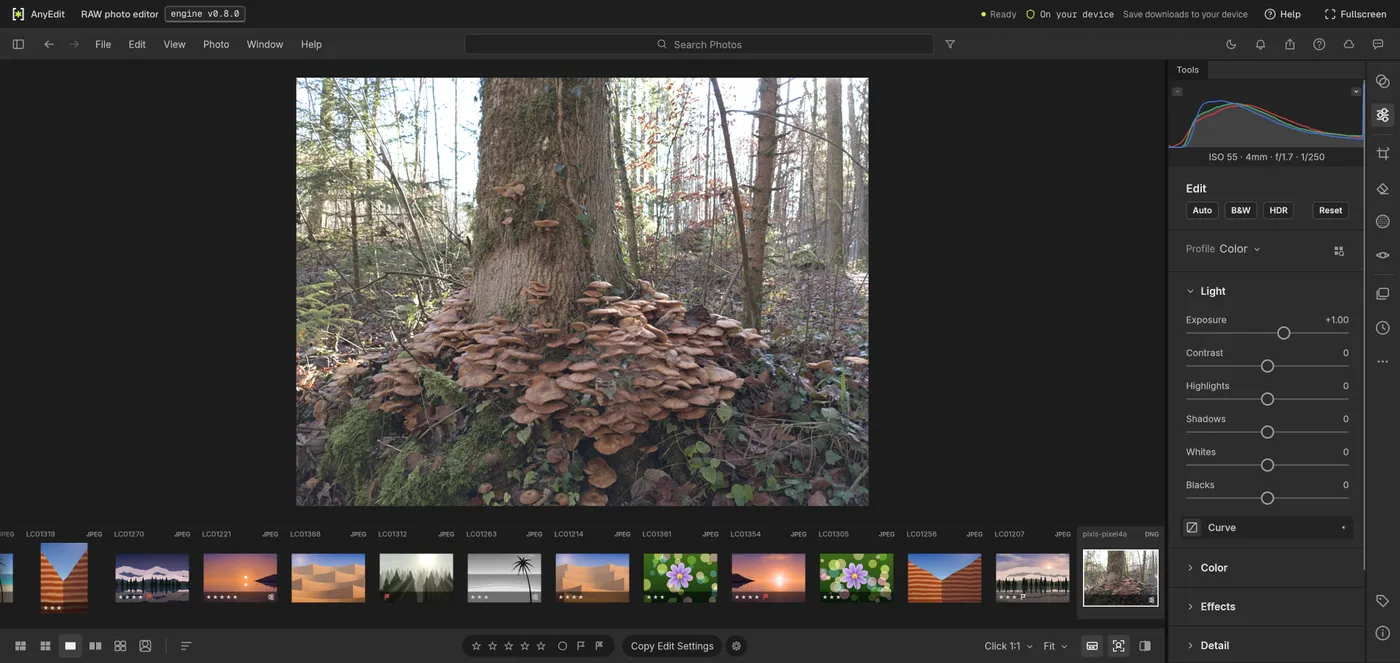This screenshot has width=1400, height=663.
Task: Switch to square grid view
Action: tap(45, 646)
